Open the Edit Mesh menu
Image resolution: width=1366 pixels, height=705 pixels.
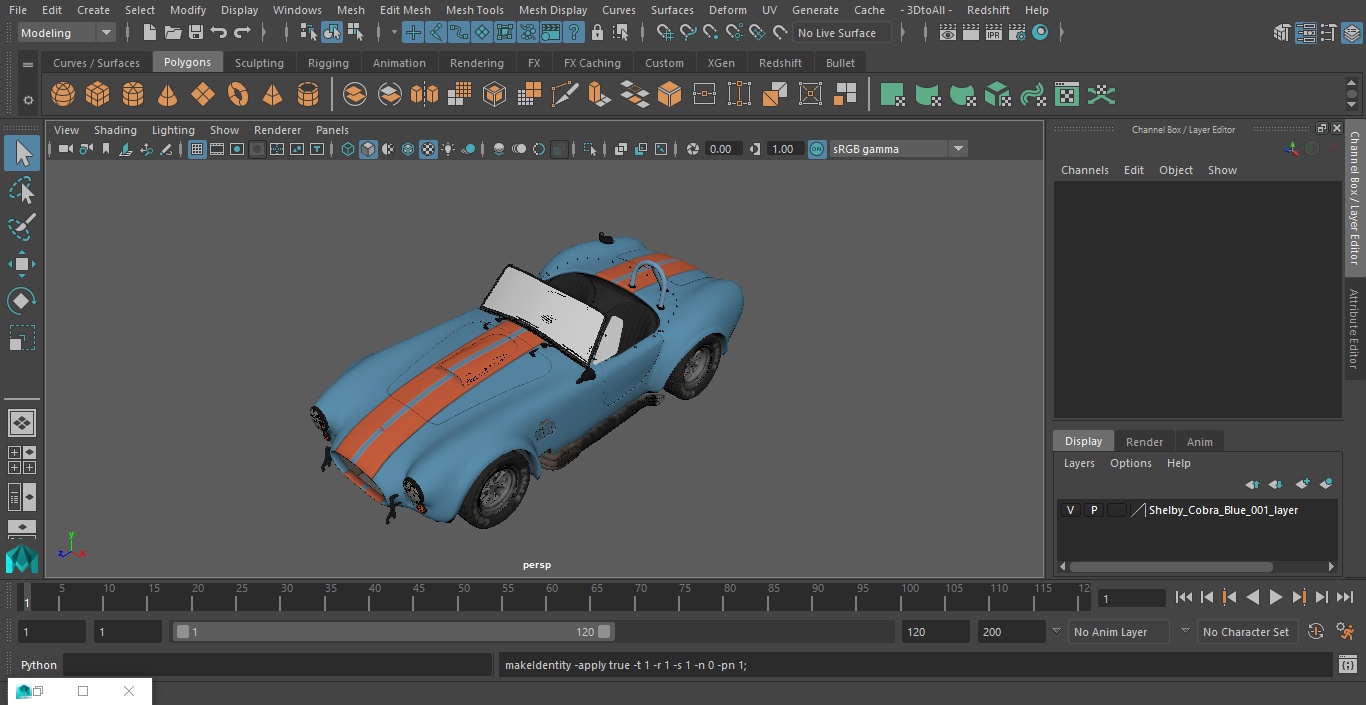405,10
